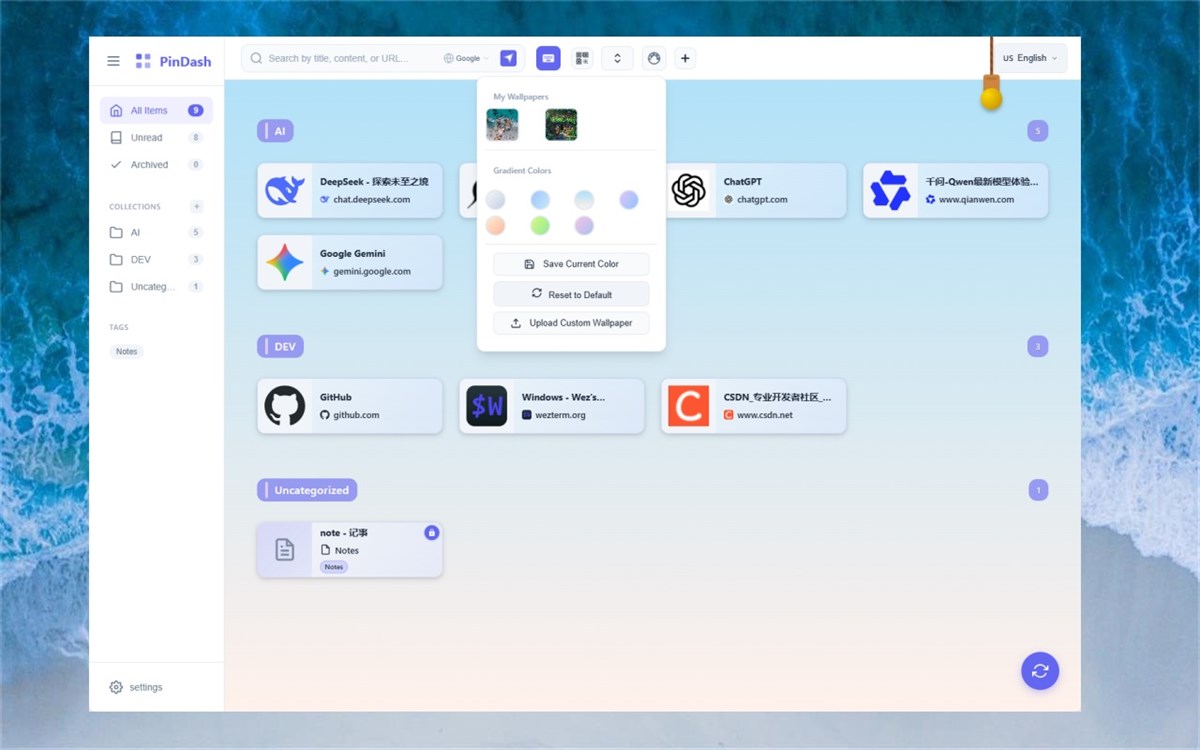Click the GitHub octocat logo

[285, 406]
